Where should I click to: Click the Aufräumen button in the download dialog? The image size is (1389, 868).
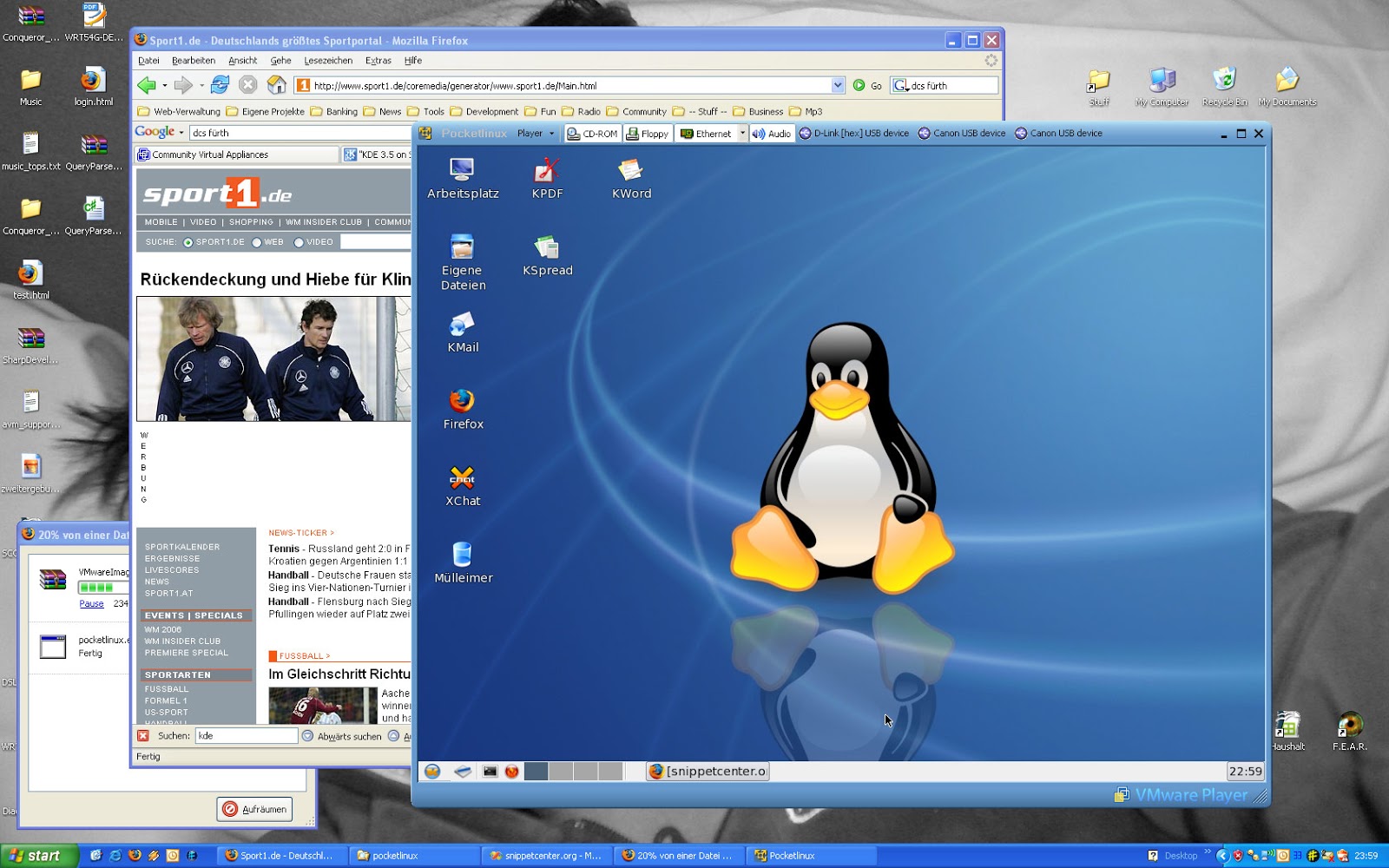click(x=255, y=809)
